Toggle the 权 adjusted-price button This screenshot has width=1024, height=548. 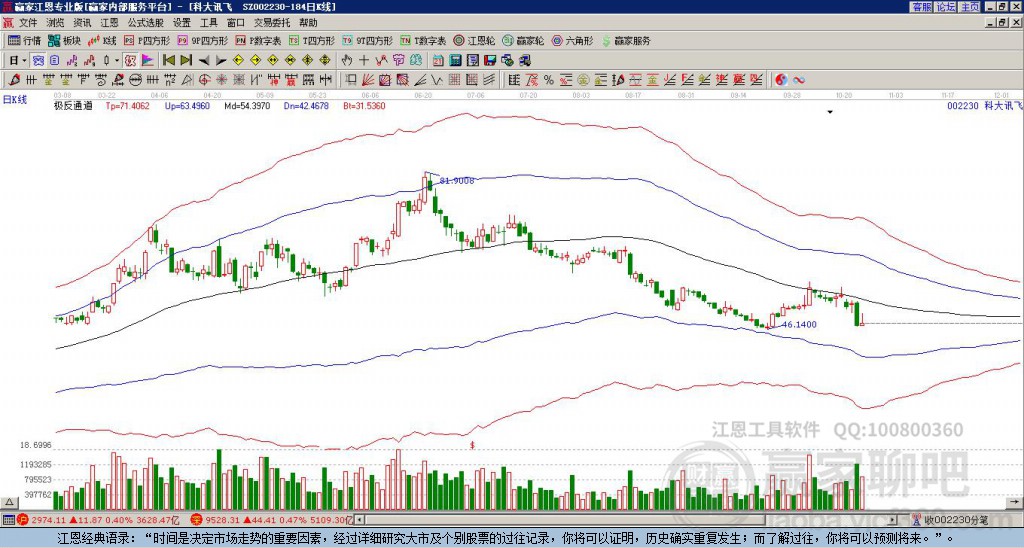(131, 60)
